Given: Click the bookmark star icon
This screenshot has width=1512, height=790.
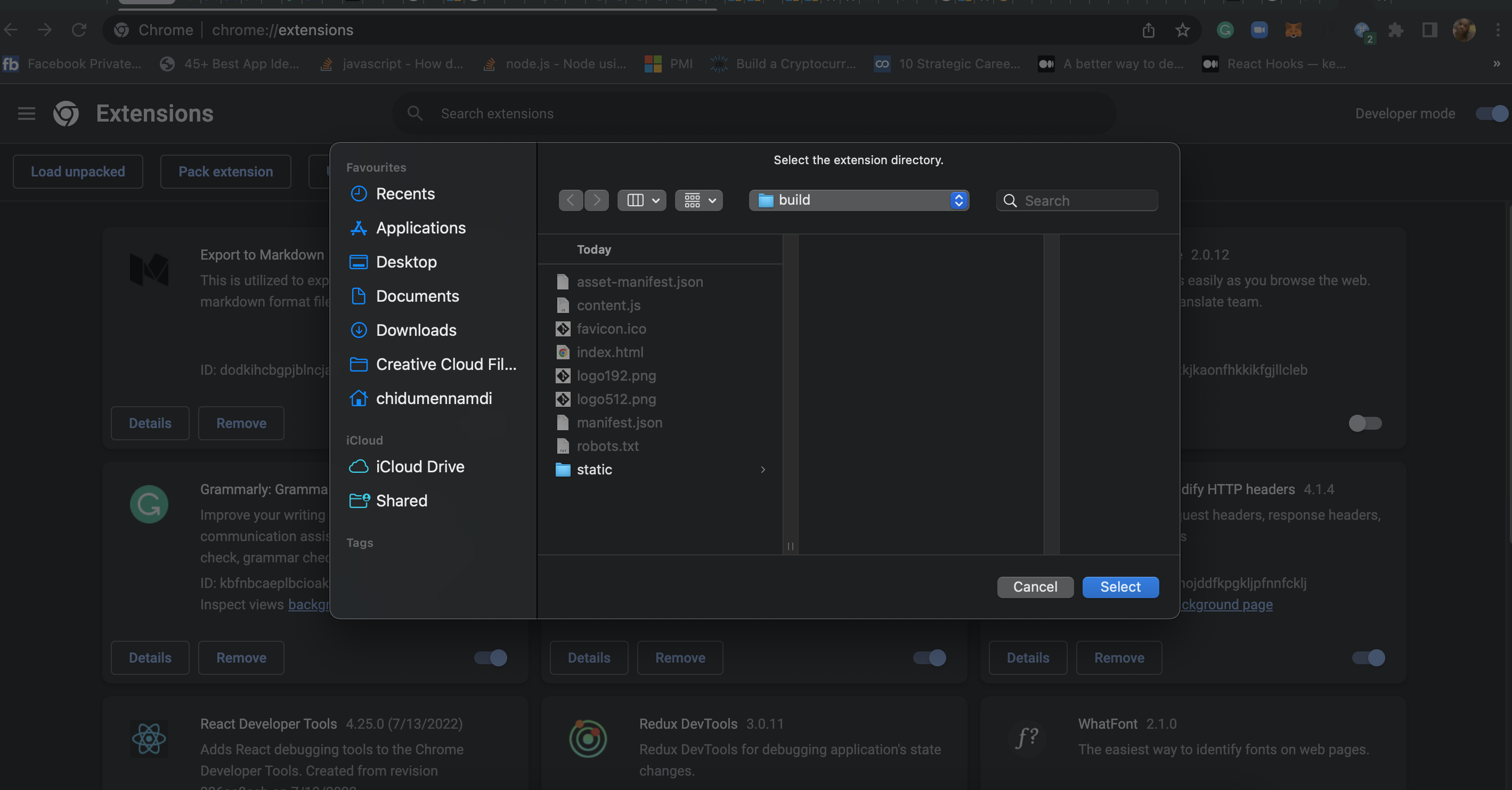Looking at the screenshot, I should 1182,30.
